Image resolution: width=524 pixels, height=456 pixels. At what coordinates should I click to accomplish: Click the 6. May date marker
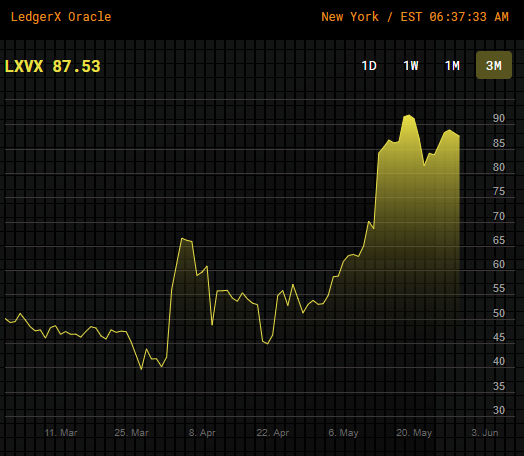coord(343,433)
